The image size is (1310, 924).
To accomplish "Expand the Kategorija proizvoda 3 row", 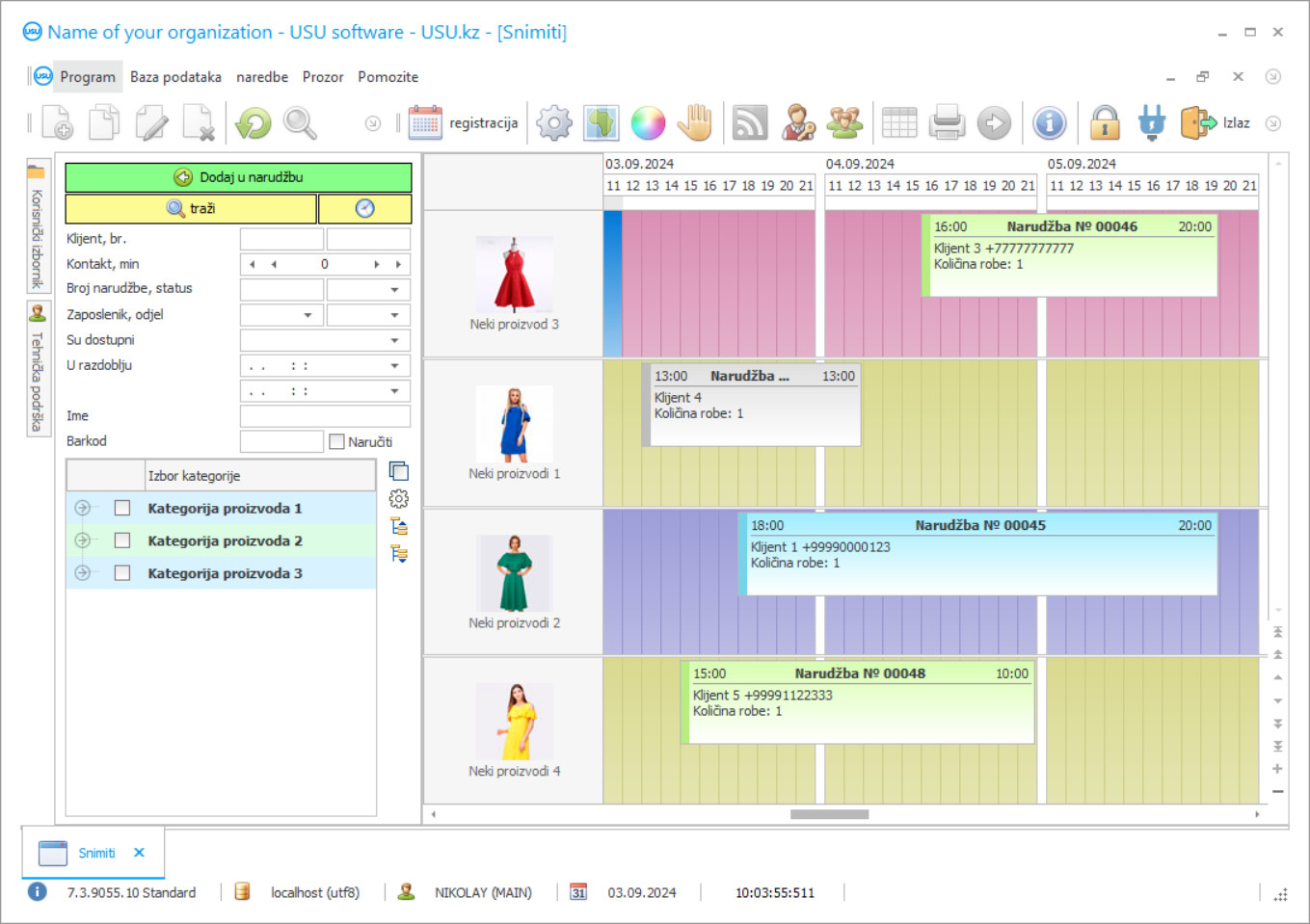I will tap(82, 572).
